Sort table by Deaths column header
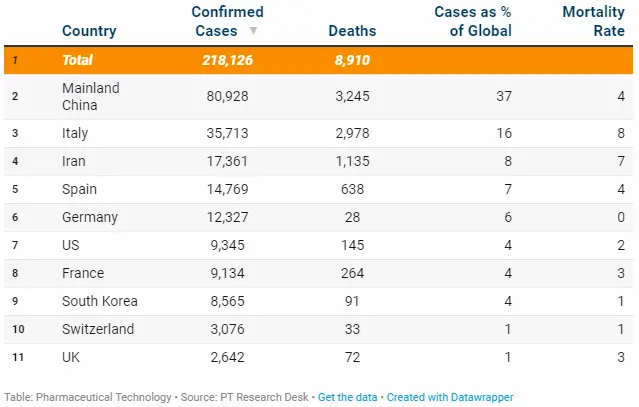639x407 pixels. (x=352, y=31)
